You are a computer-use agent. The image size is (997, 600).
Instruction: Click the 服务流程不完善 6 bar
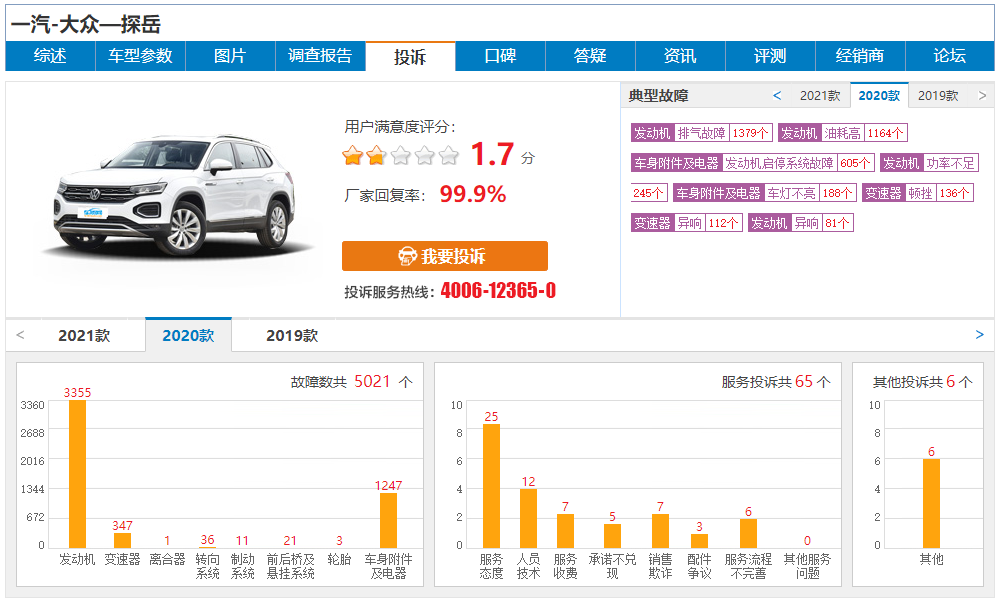(x=748, y=533)
